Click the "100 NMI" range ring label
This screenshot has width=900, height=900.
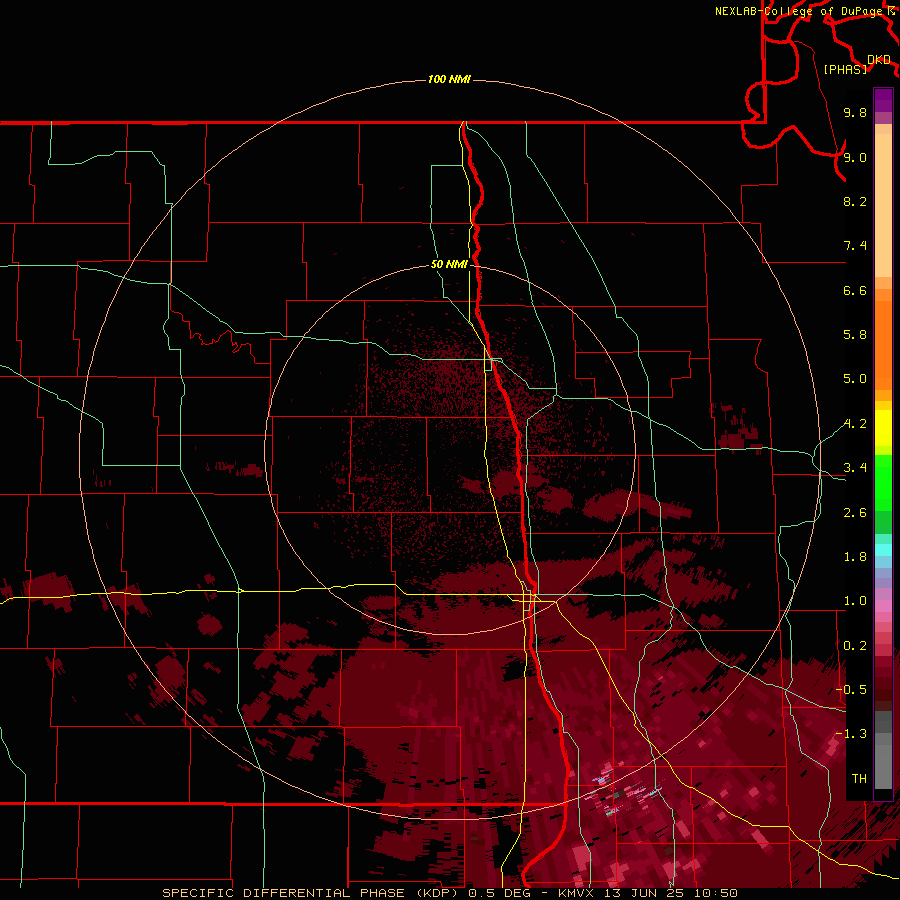click(449, 79)
